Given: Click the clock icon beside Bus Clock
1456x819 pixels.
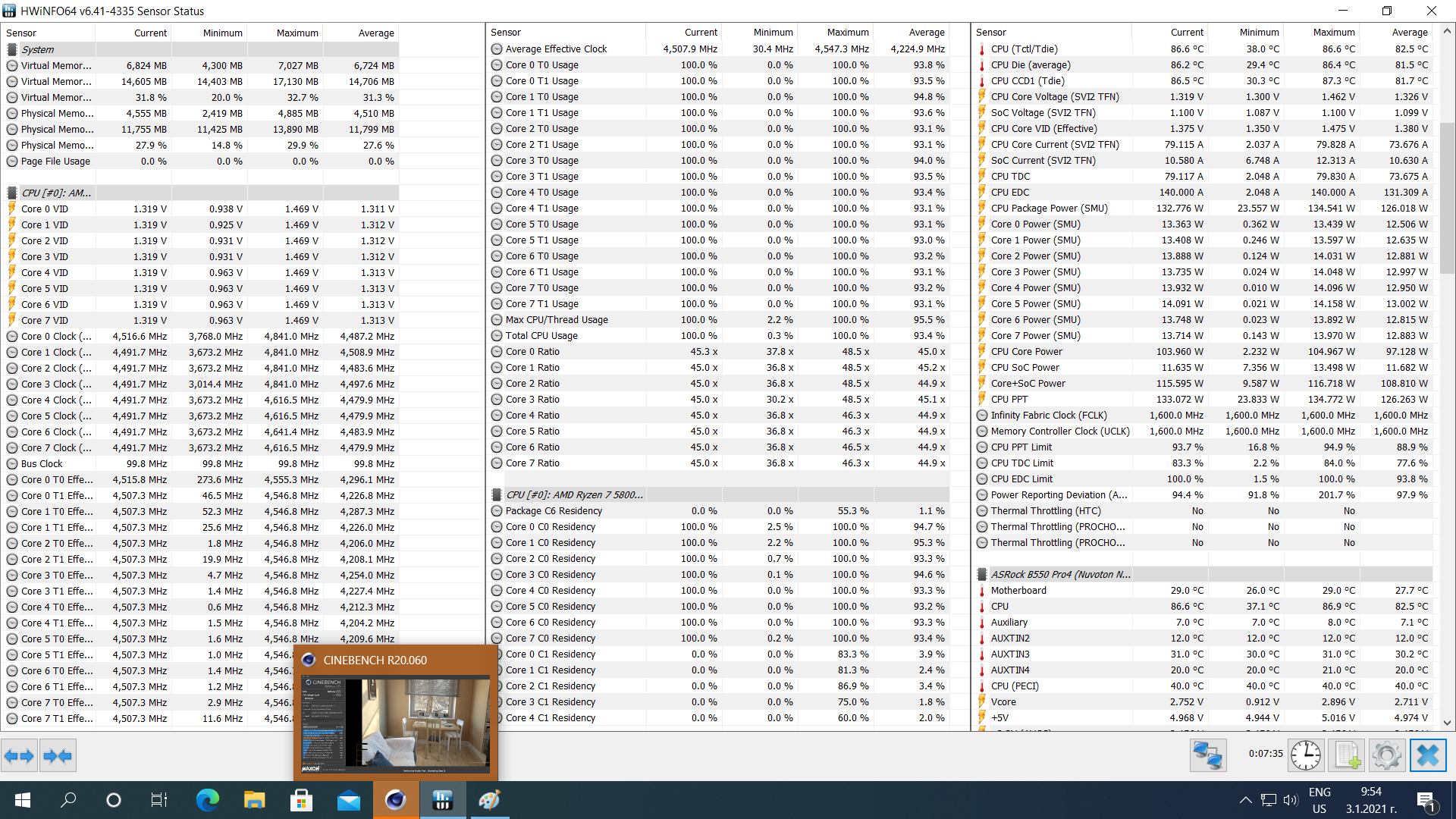Looking at the screenshot, I should pyautogui.click(x=12, y=463).
